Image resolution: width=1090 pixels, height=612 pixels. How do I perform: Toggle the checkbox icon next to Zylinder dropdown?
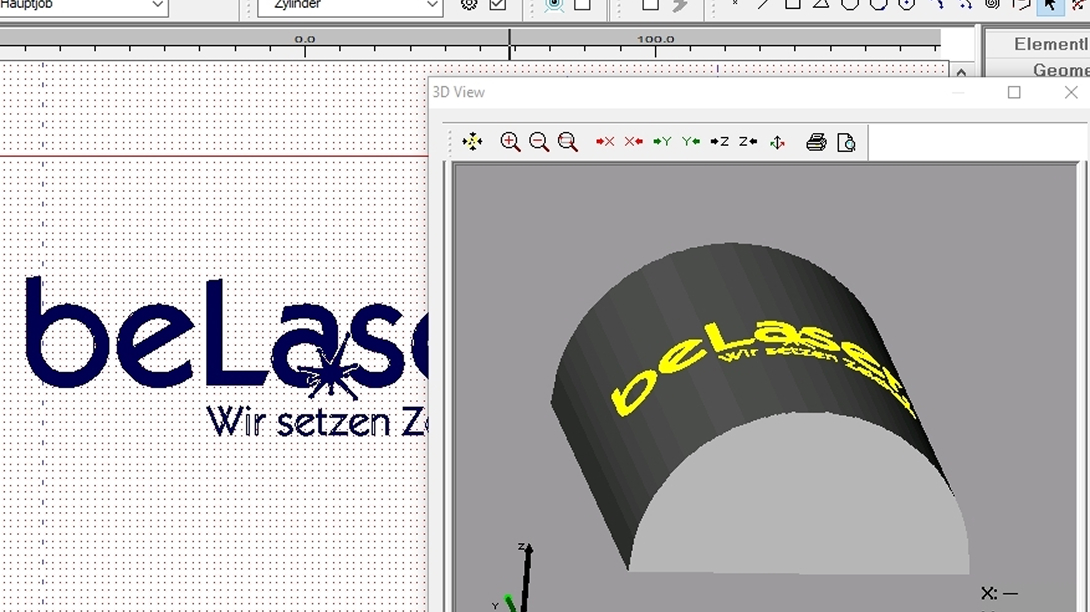(498, 5)
